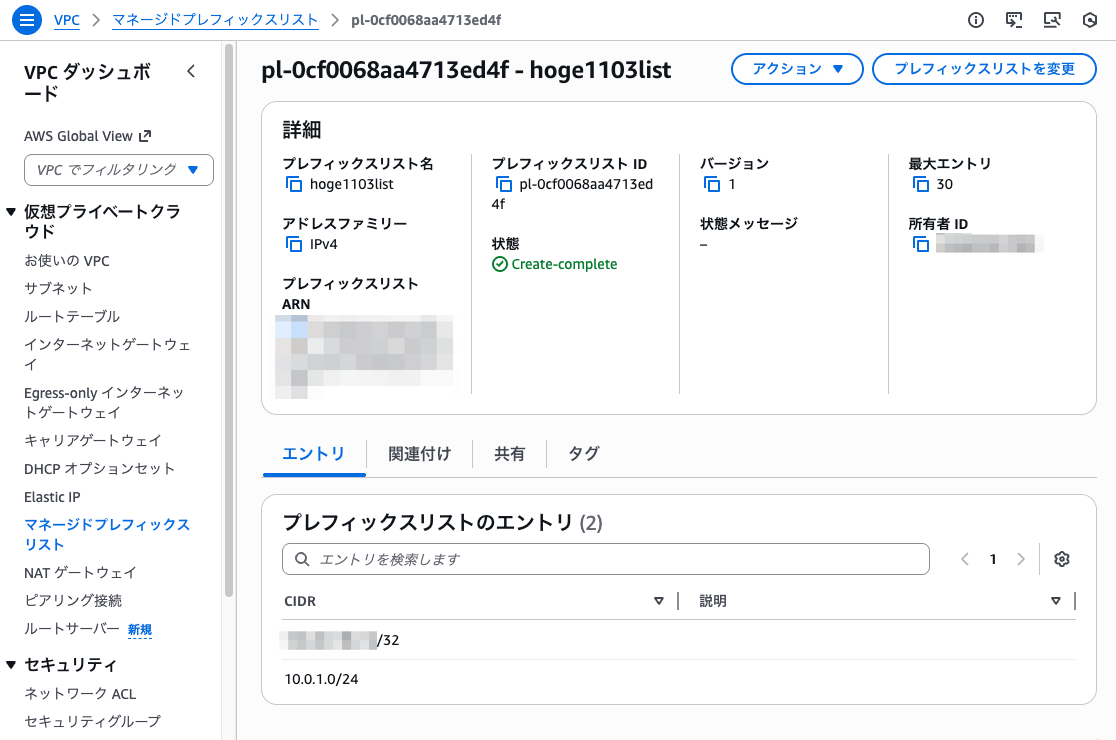Screen dimensions: 1116x740
Task: Copy the maximum entries value 30
Action: point(920,184)
